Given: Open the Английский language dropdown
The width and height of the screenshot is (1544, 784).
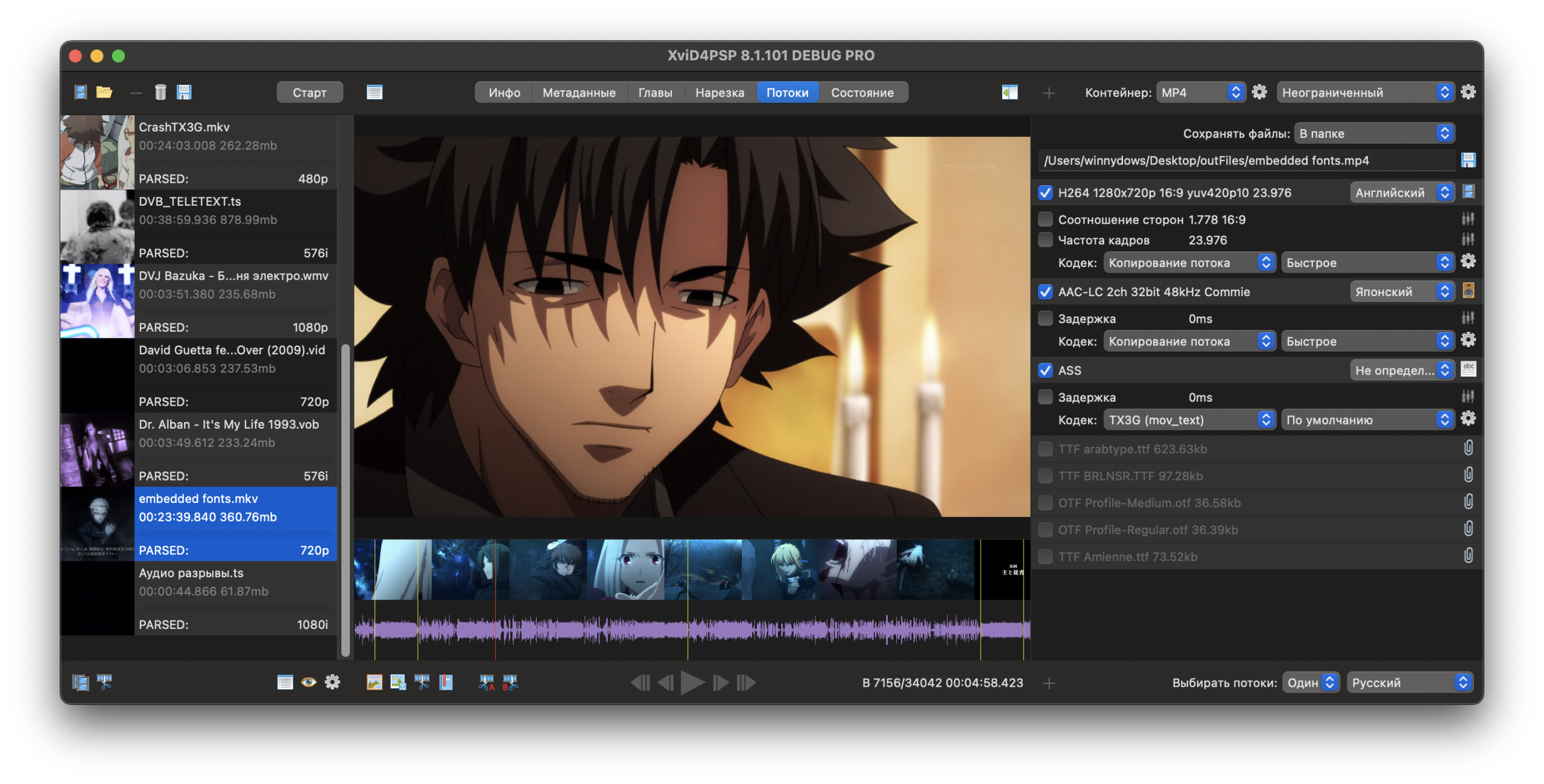Looking at the screenshot, I should point(1402,192).
